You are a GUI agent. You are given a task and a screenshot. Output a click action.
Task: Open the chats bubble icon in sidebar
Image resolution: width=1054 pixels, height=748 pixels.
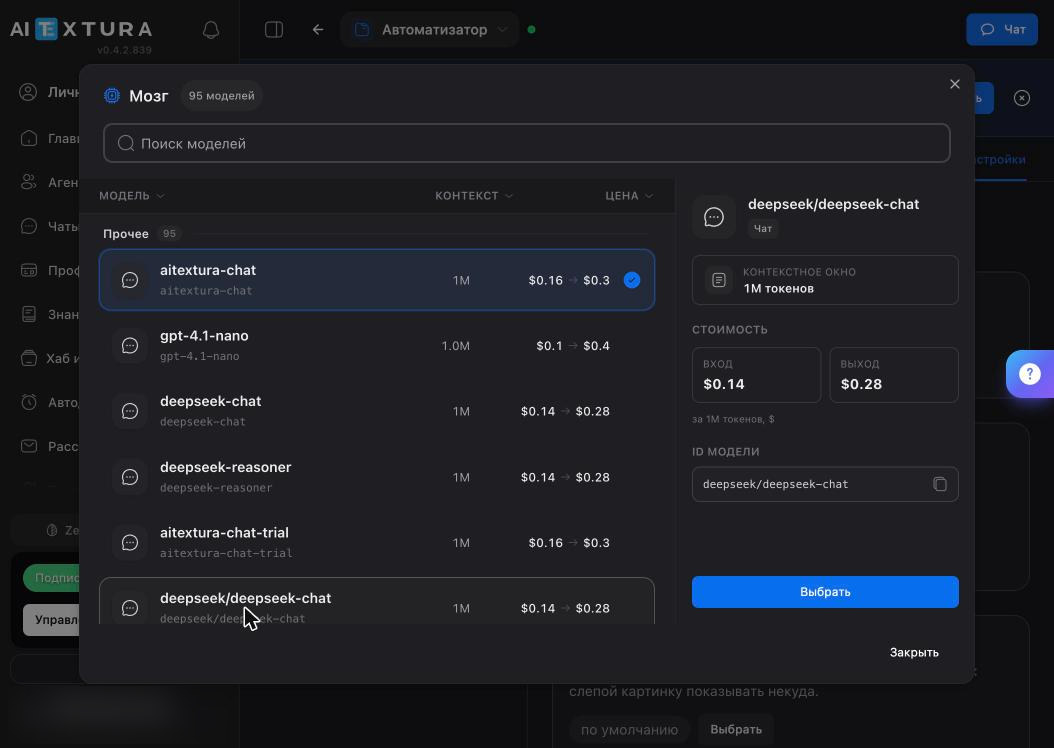point(28,226)
